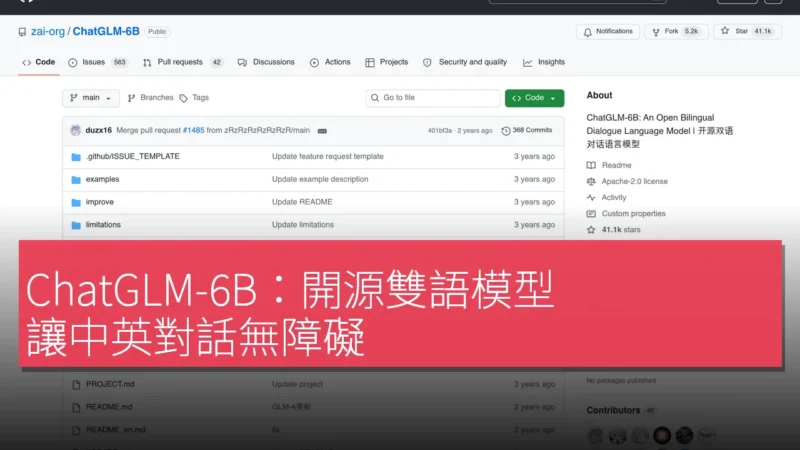The image size is (800, 450).
Task: Open 'Update limitations' commit message
Action: click(303, 225)
